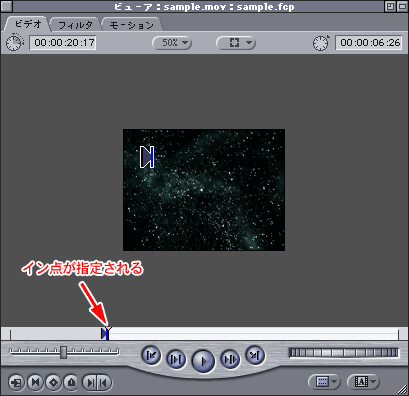Jump to previous edit point button
The height and width of the screenshot is (396, 409).
tap(151, 355)
